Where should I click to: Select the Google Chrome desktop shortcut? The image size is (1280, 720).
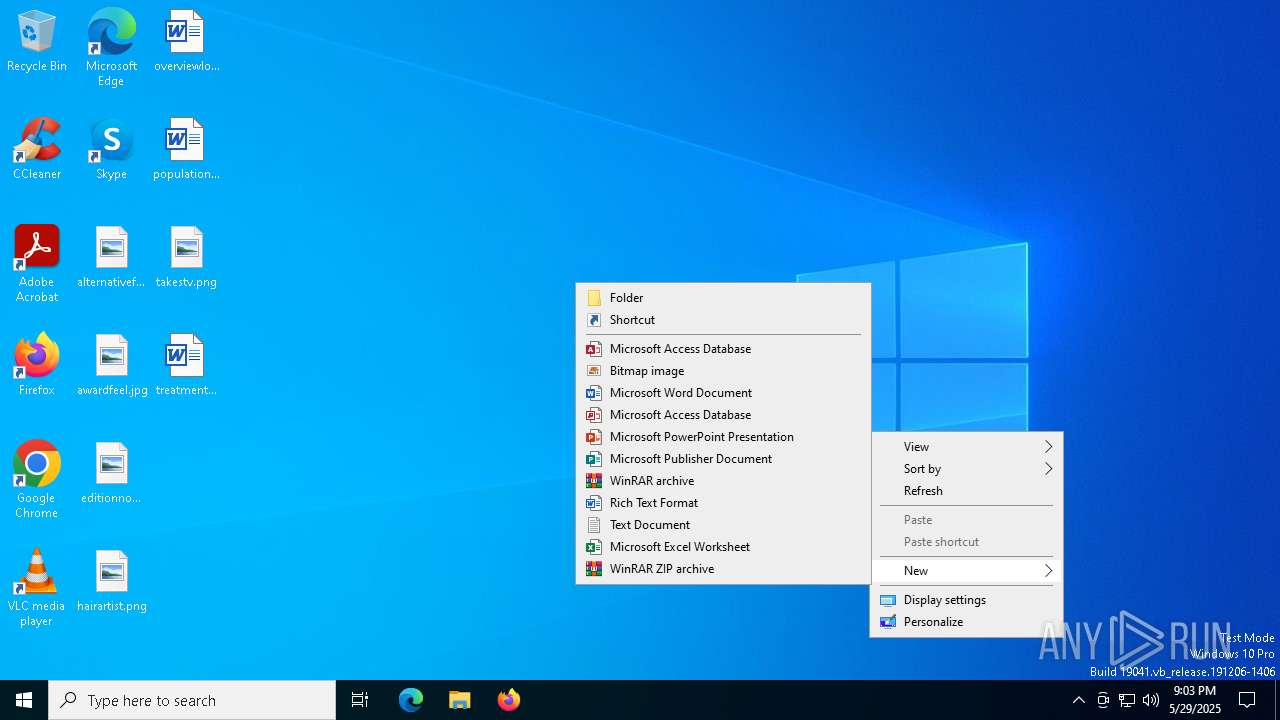pos(37,480)
